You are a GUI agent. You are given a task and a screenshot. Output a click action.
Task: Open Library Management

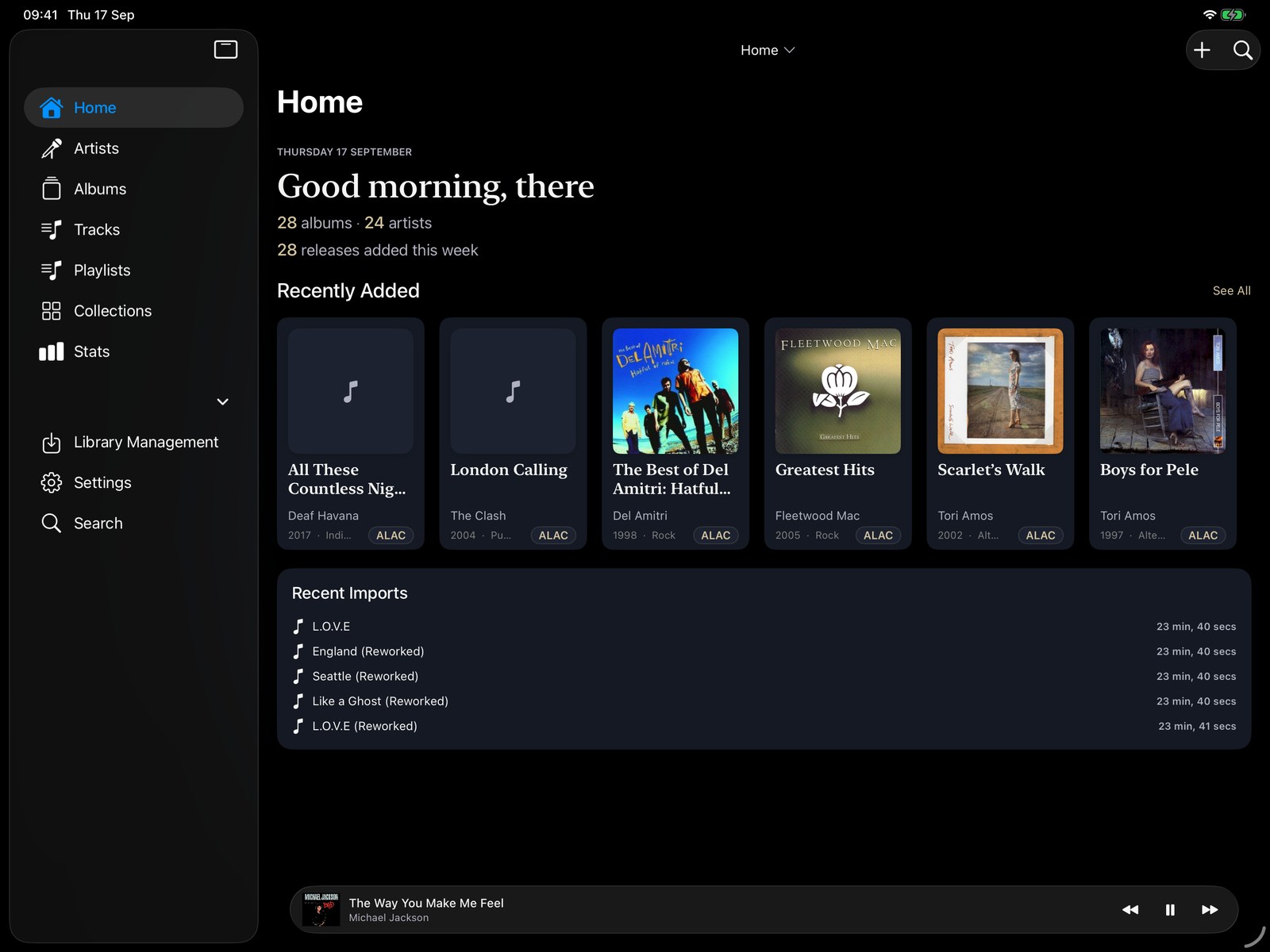click(133, 443)
